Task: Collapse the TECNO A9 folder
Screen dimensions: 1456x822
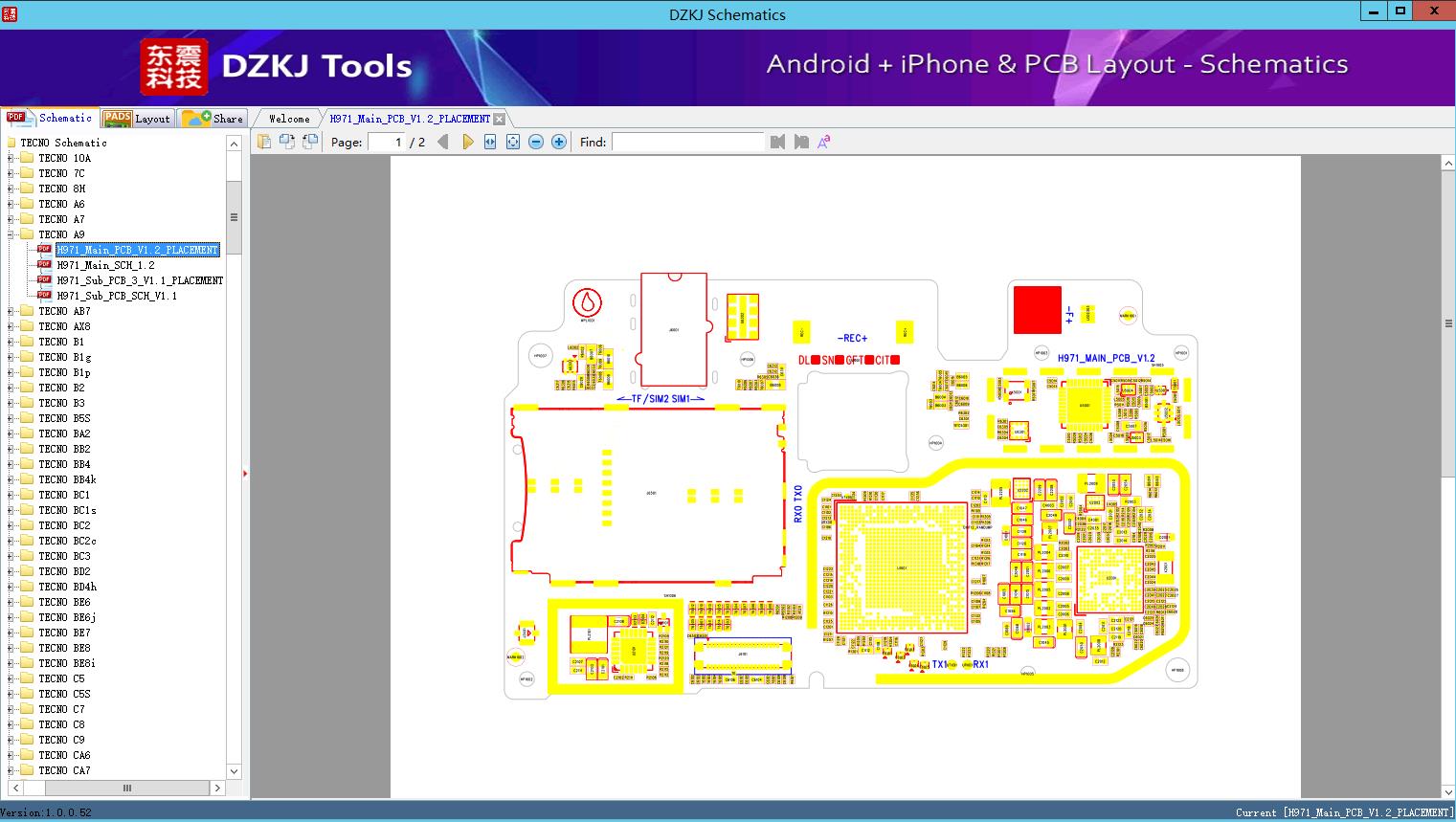Action: pyautogui.click(x=11, y=234)
